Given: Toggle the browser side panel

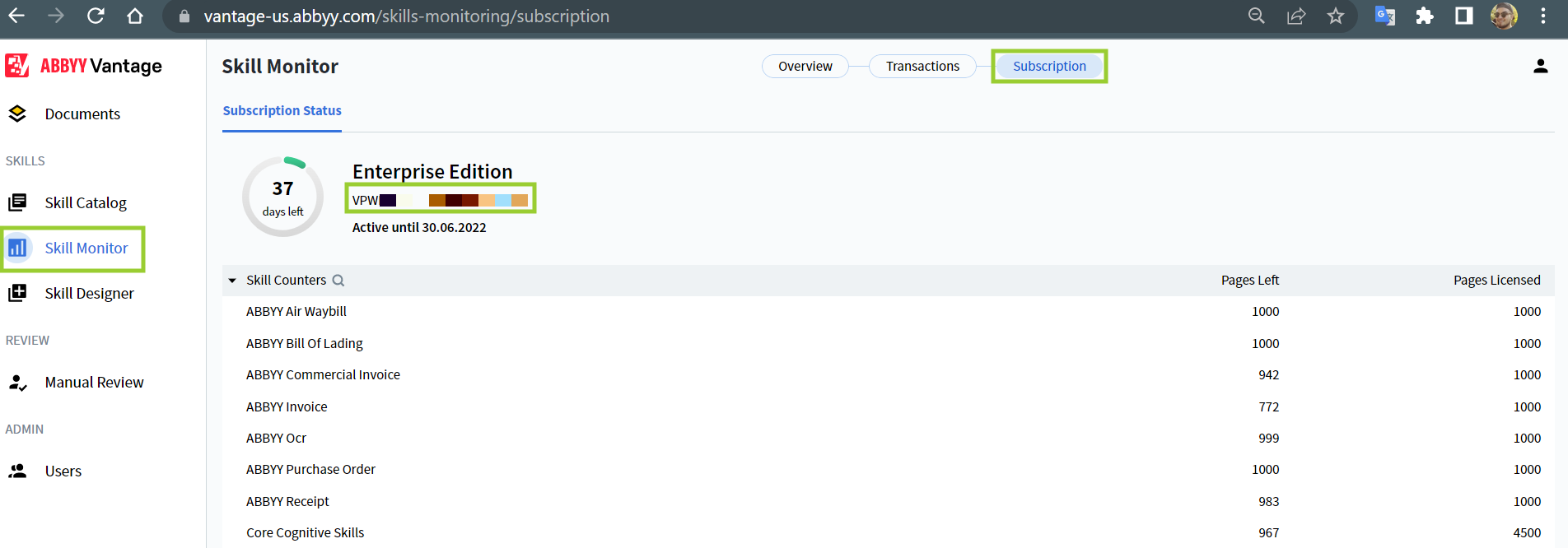Looking at the screenshot, I should point(1464,16).
